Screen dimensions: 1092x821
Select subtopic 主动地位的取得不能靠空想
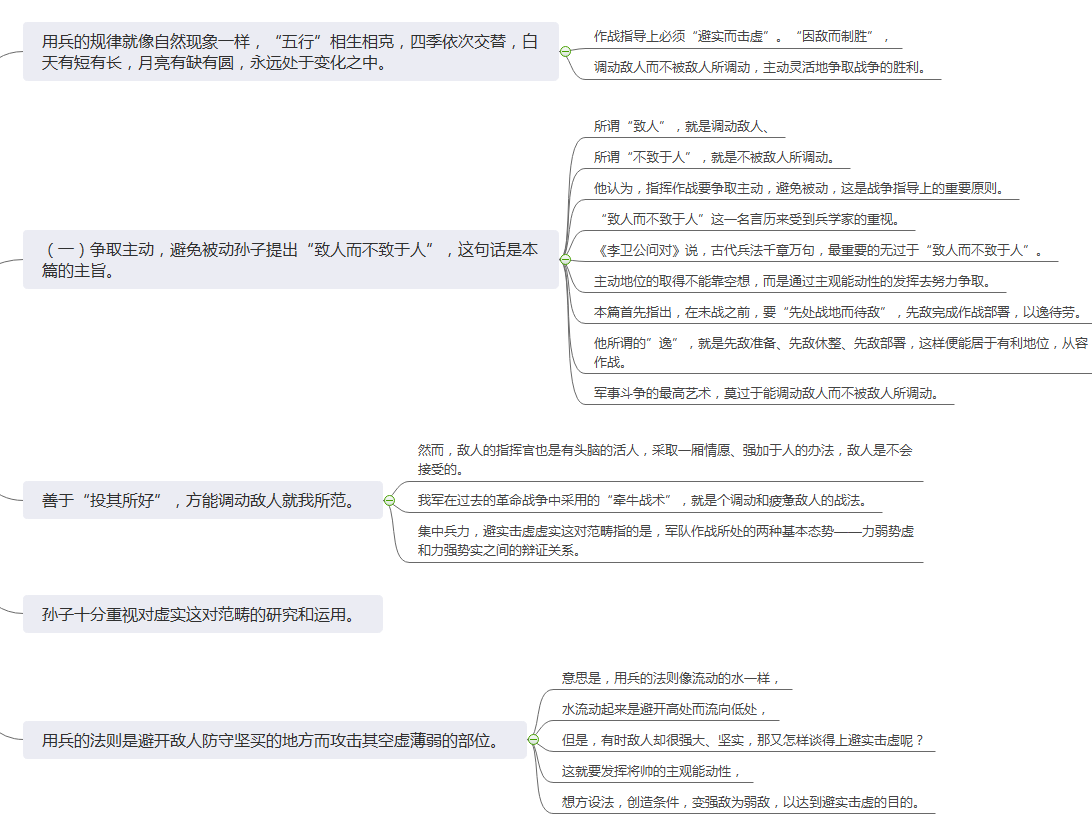[792, 281]
